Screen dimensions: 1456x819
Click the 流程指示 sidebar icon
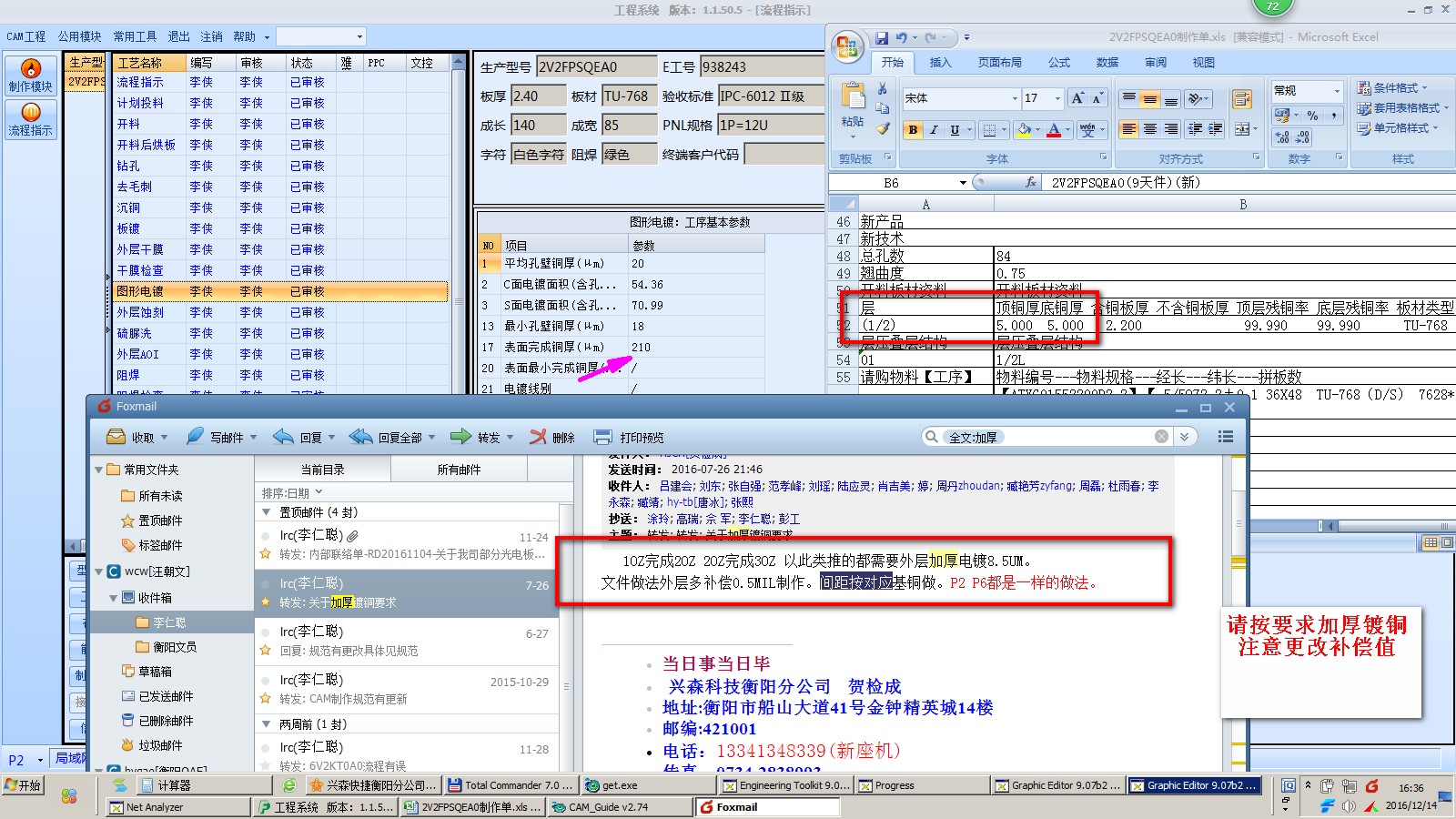coord(30,119)
